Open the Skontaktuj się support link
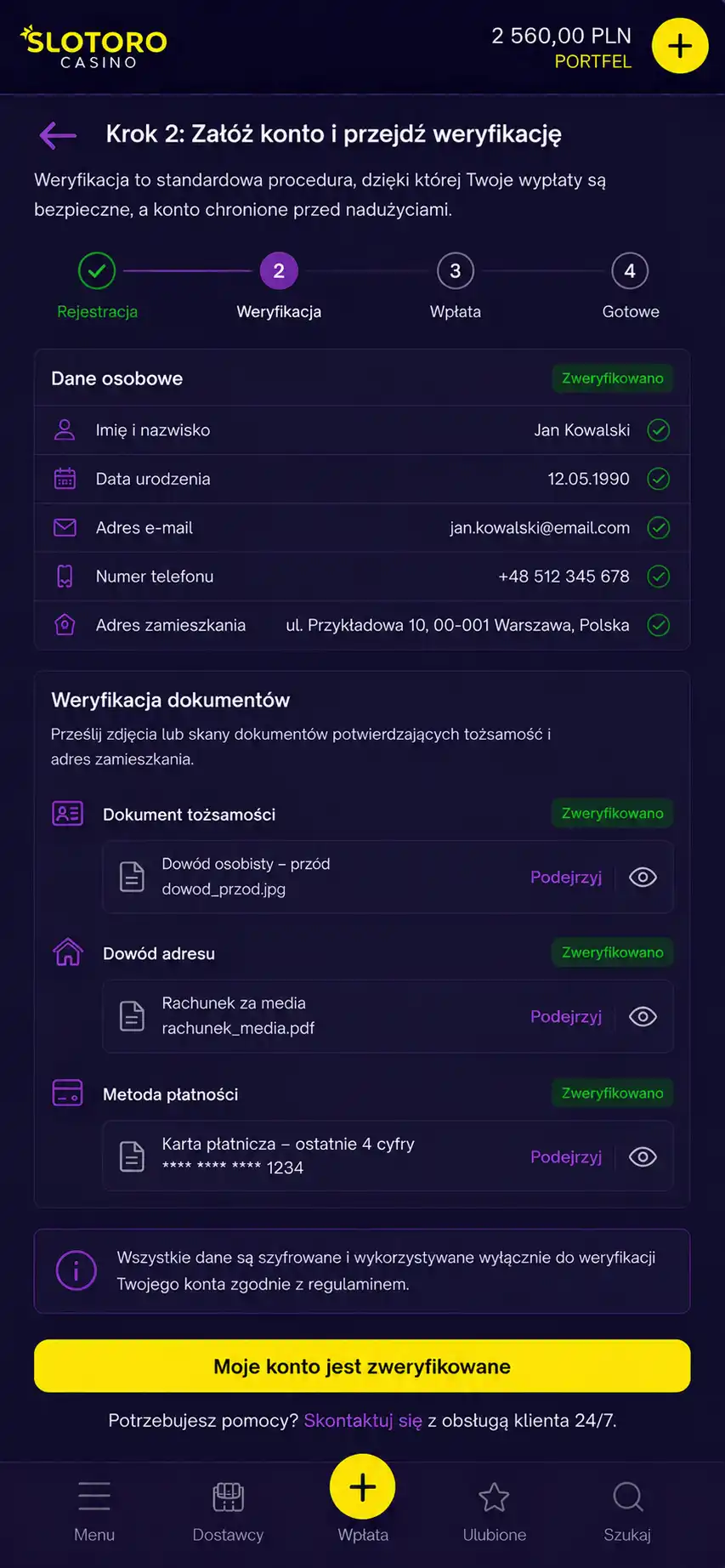The height and width of the screenshot is (1568, 725). (x=363, y=1420)
